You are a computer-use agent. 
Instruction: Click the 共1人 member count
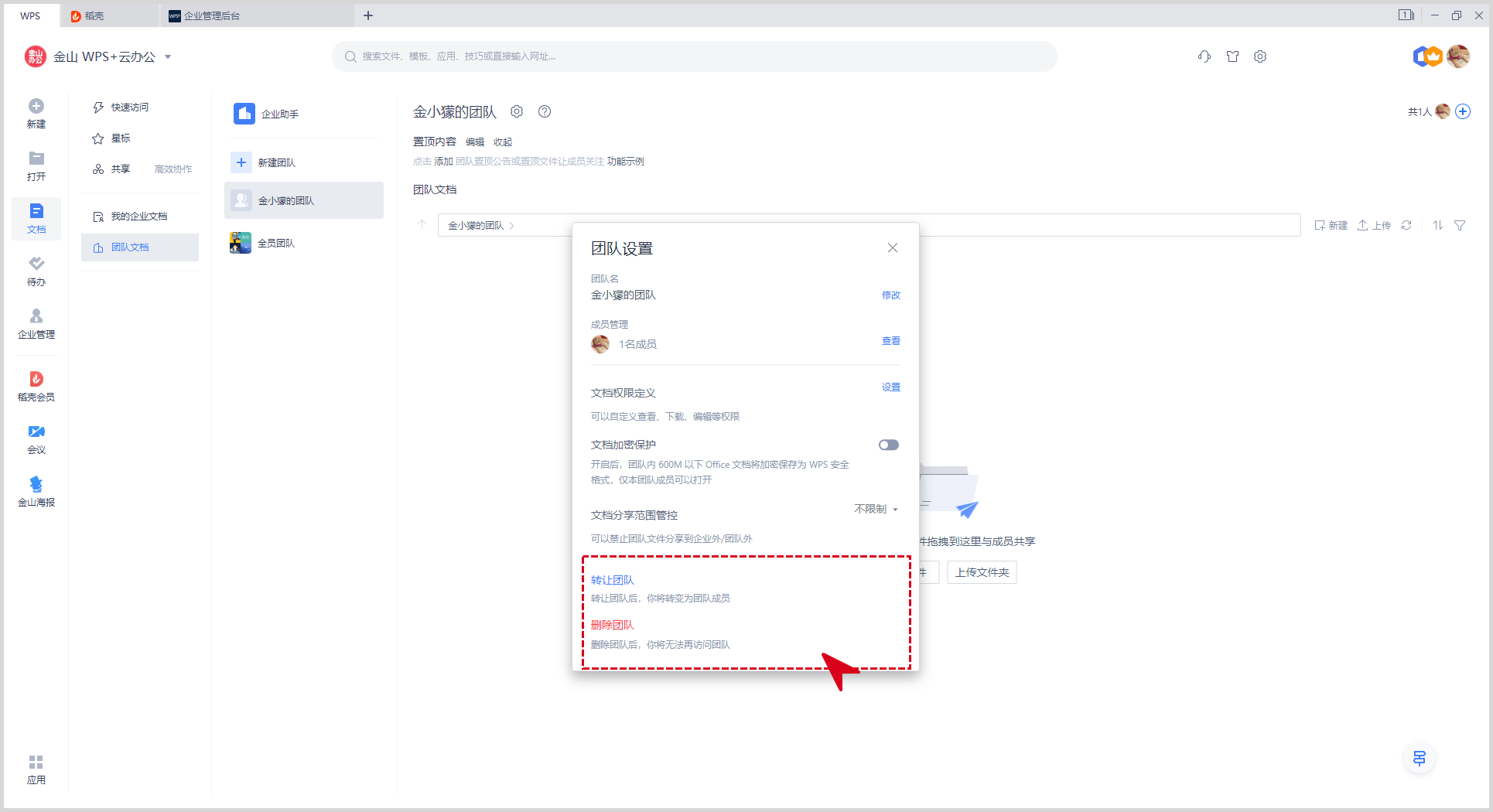coord(1419,111)
